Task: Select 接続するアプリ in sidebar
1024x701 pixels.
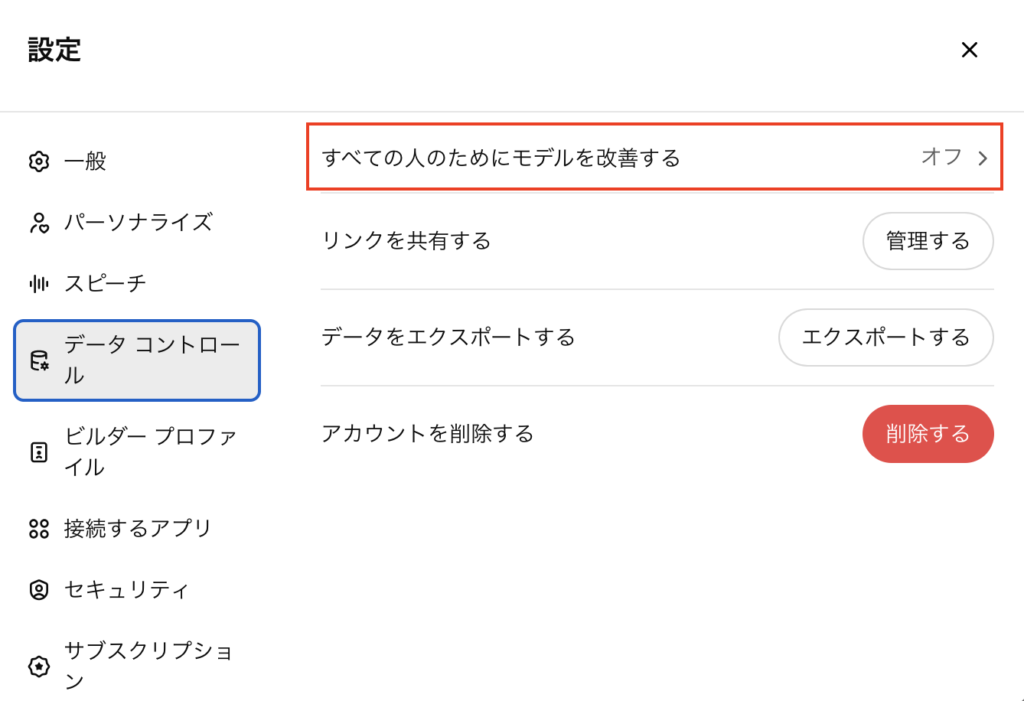Action: click(x=138, y=528)
